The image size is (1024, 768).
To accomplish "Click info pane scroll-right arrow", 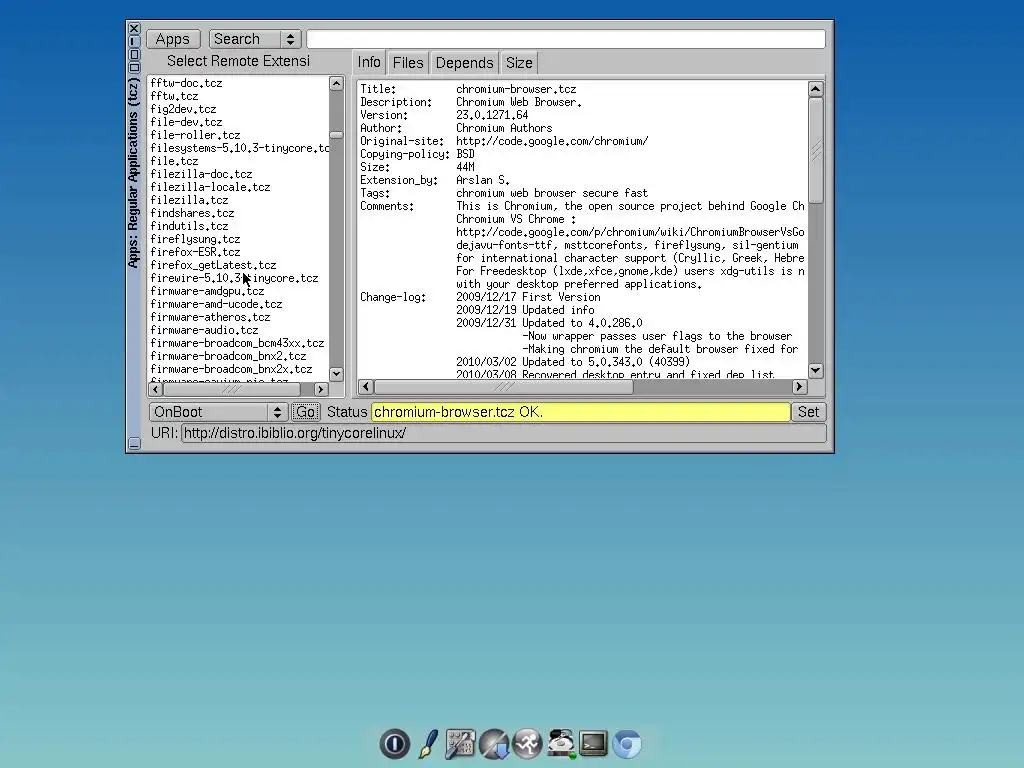I will click(x=799, y=387).
